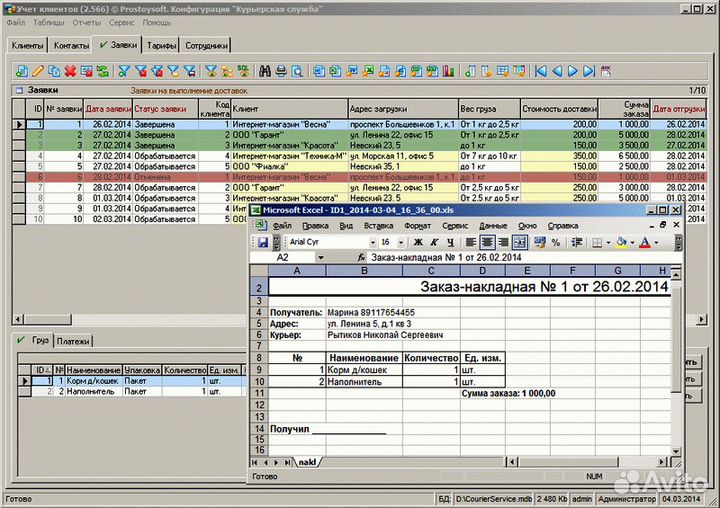This screenshot has height=508, width=720.
Task: Switch to the Платежи tab
Action: pyautogui.click(x=71, y=341)
